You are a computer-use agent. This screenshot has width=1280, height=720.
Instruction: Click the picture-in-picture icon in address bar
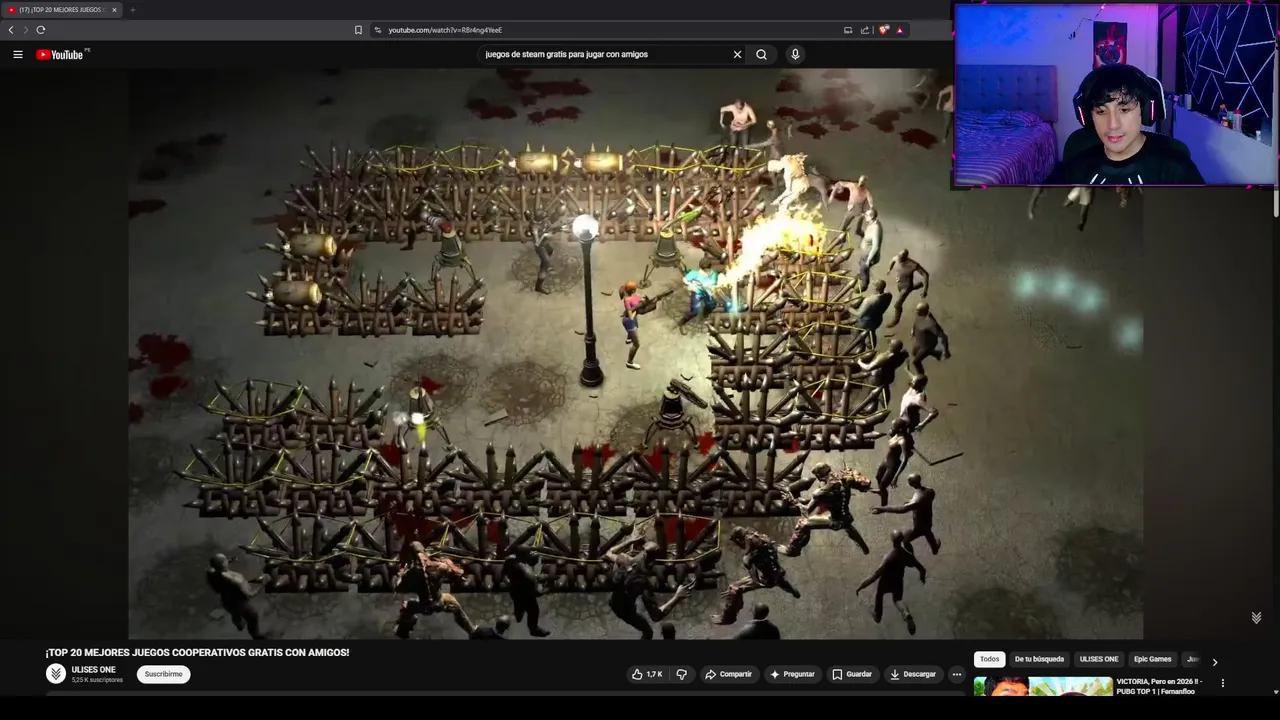(x=848, y=30)
